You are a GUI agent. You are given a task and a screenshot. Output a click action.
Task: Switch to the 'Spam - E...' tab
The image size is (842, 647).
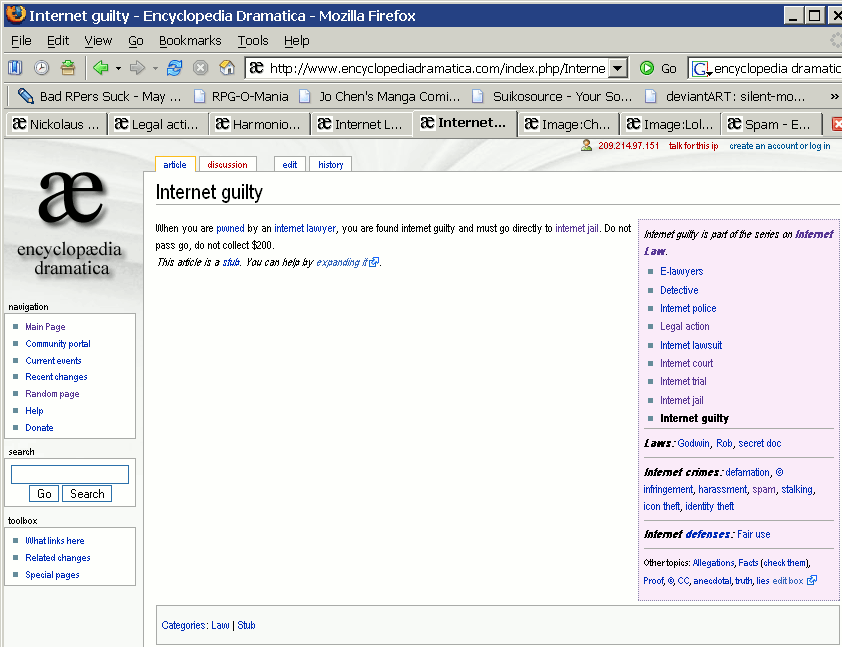[x=771, y=125]
